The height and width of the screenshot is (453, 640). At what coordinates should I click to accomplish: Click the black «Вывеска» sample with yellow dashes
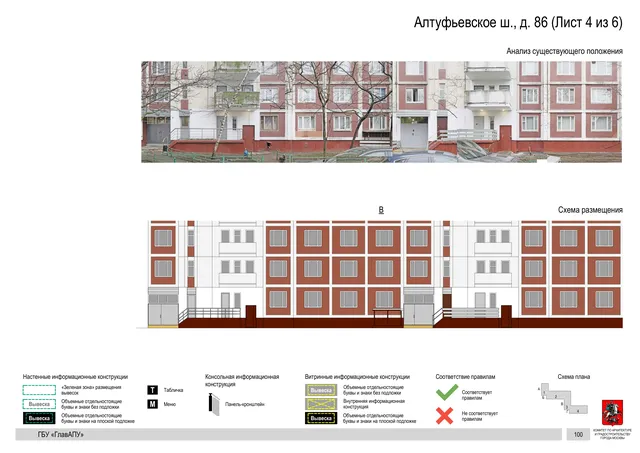321,418
